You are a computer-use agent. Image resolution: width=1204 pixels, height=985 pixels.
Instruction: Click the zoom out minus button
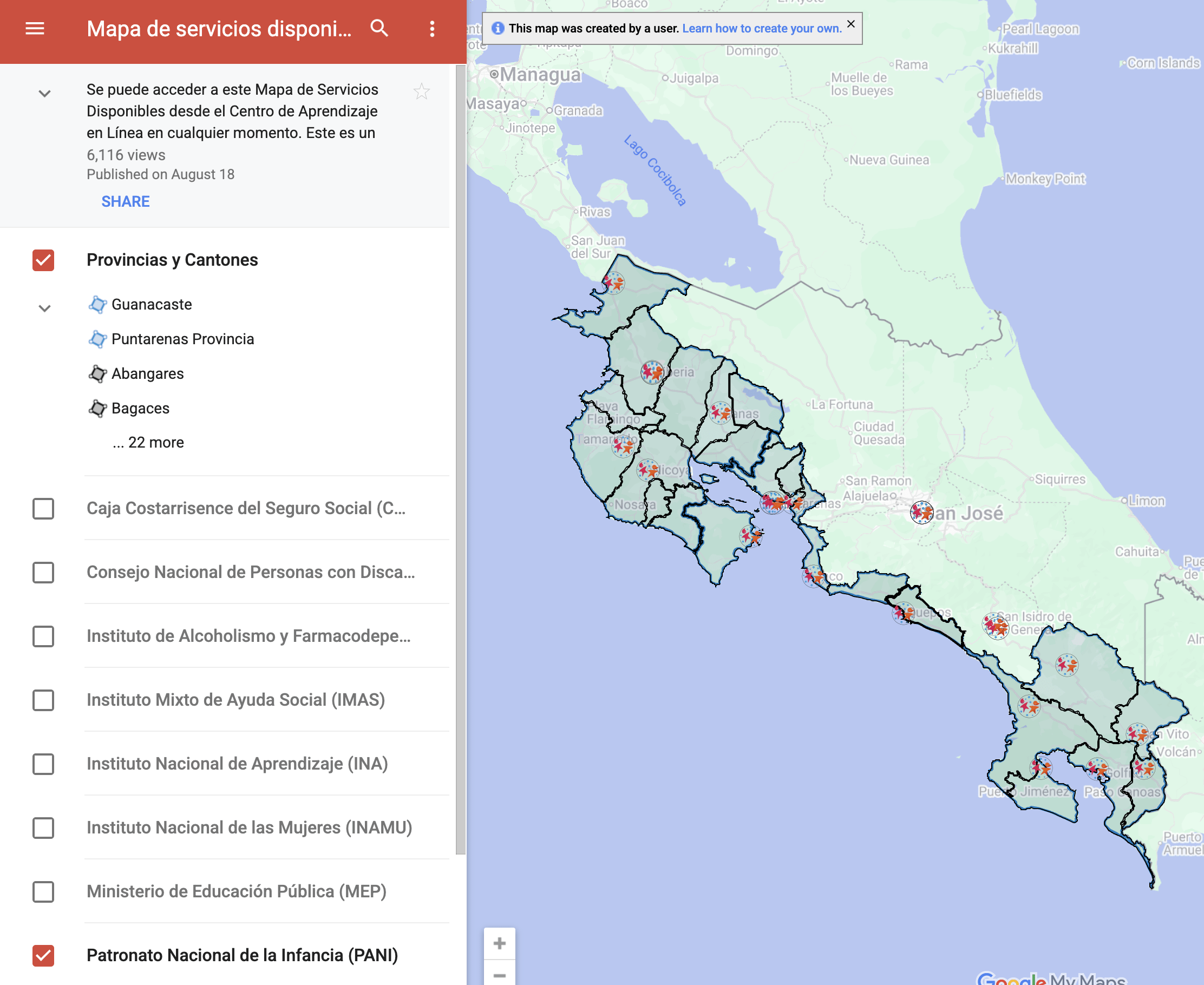click(500, 975)
